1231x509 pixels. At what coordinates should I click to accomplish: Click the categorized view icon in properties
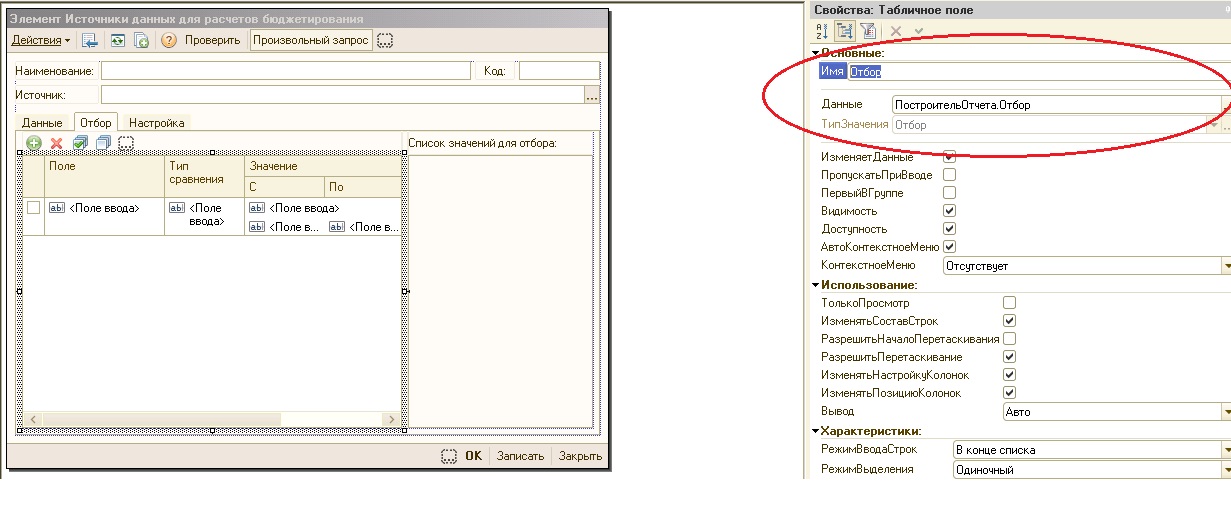(x=843, y=31)
